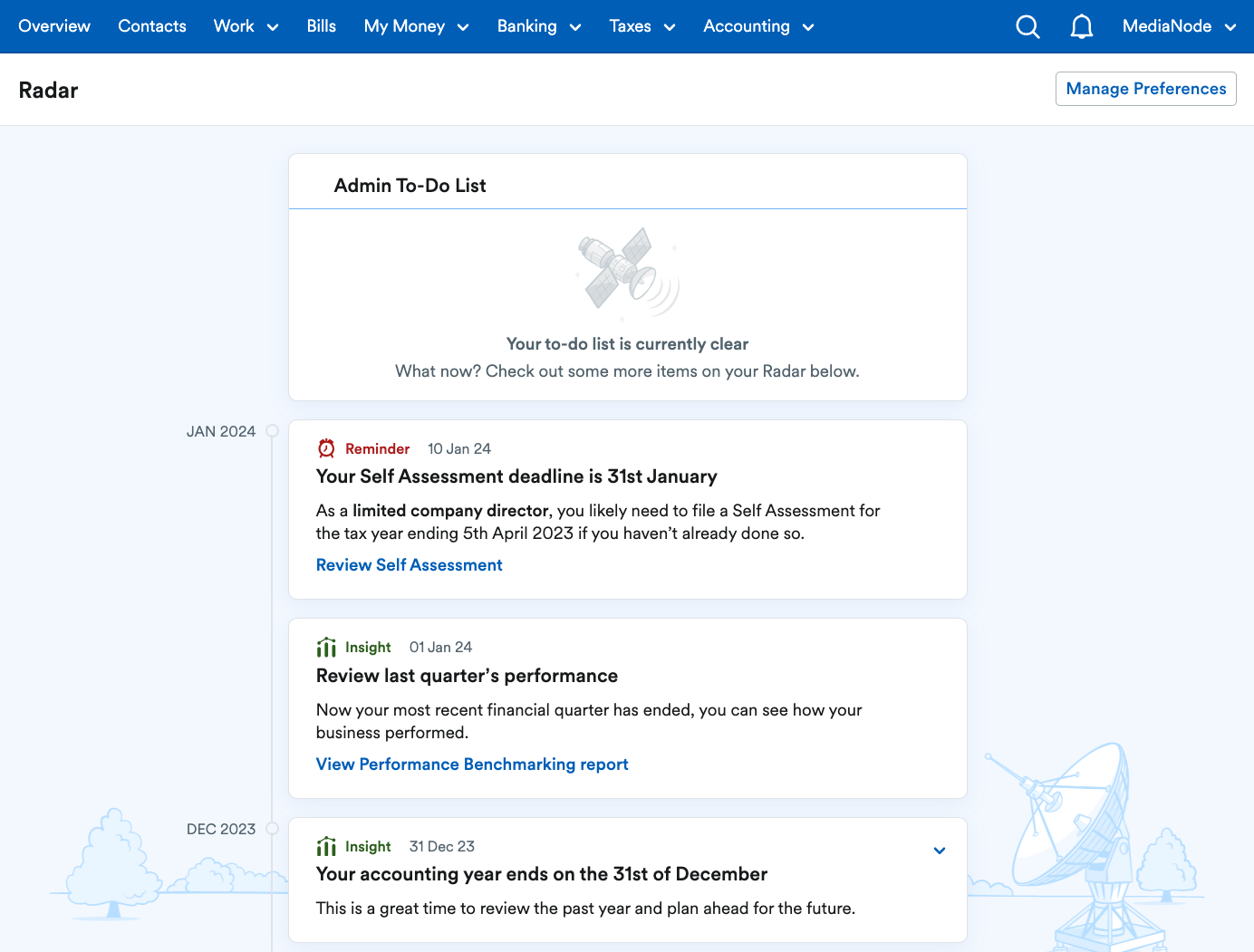Screen dimensions: 1254x952
Task: Click the Admin To-Do List header
Action: pos(410,185)
